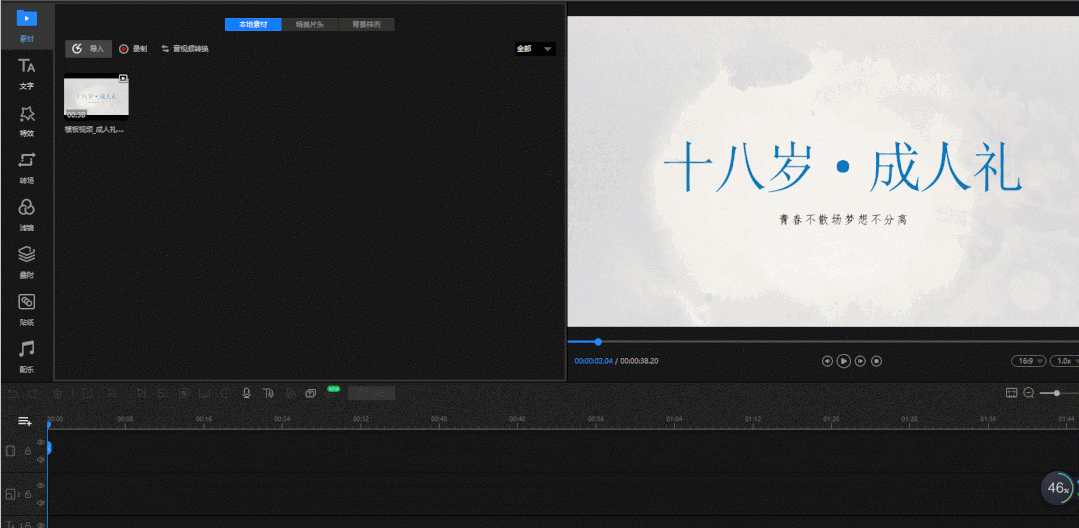
Task: Click the 00:00:02.04 current time readout
Action: [593, 361]
